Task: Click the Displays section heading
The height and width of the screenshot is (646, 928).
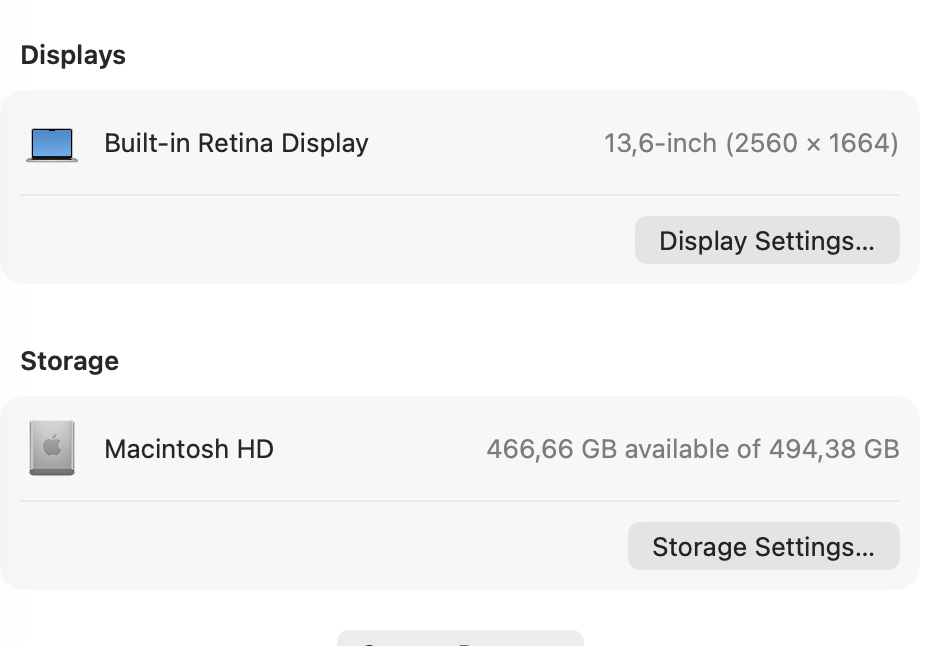Action: [x=73, y=55]
